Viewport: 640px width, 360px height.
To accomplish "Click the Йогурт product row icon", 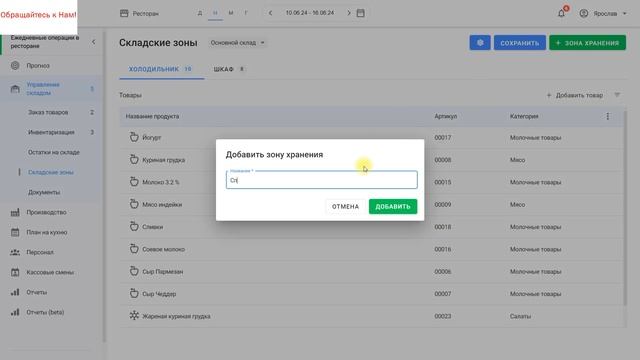I will point(134,137).
